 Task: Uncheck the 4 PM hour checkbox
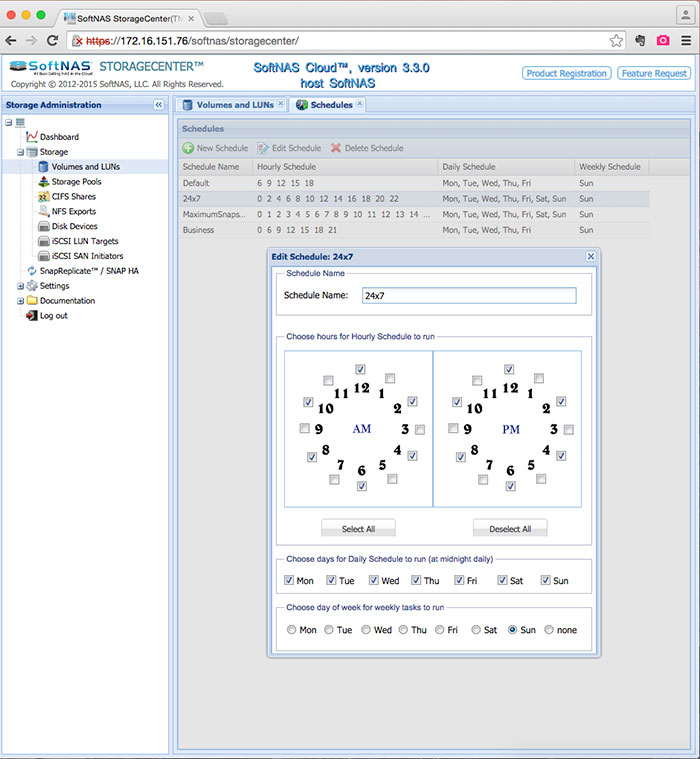561,456
